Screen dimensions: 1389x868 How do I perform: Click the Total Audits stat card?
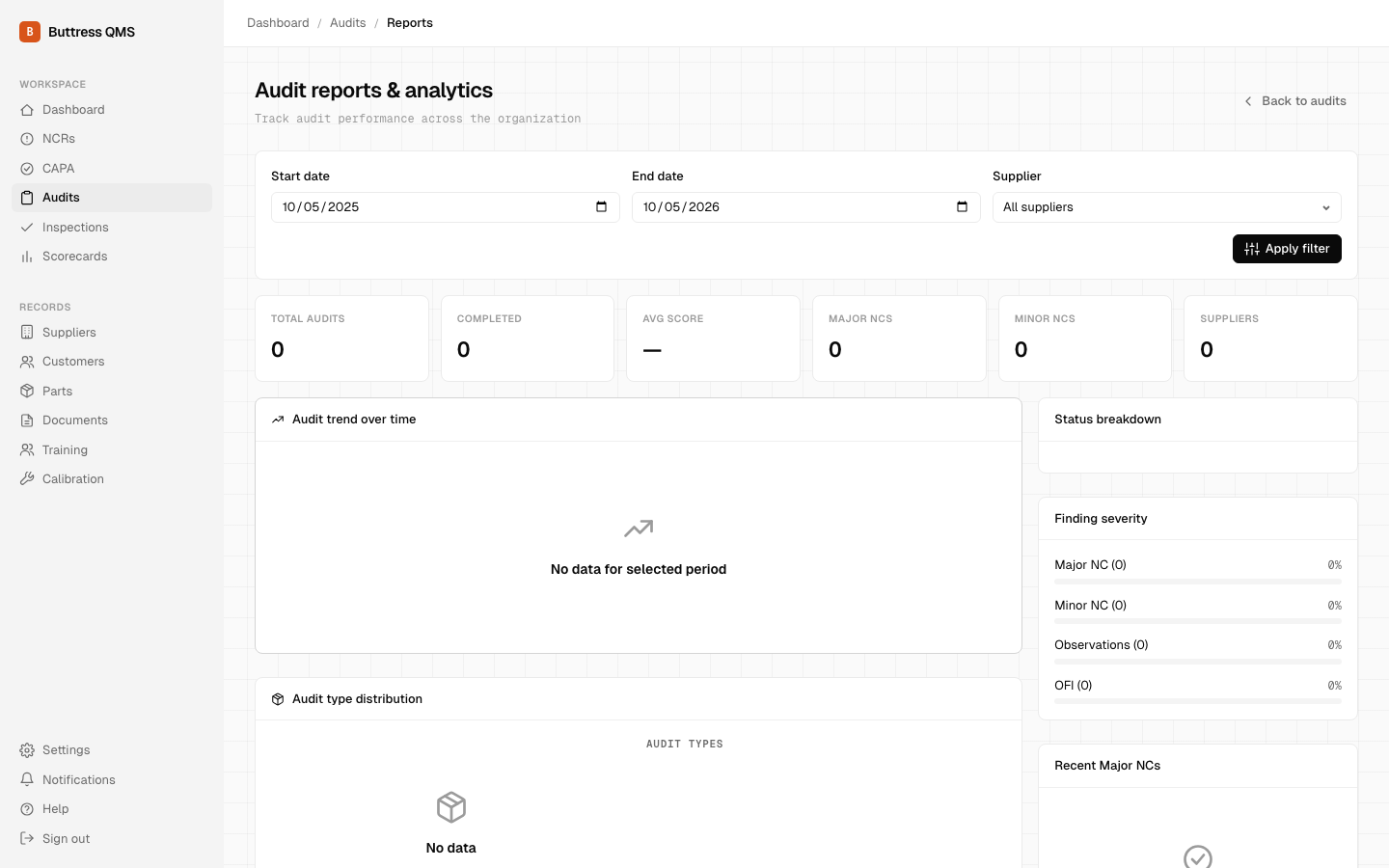(x=341, y=339)
